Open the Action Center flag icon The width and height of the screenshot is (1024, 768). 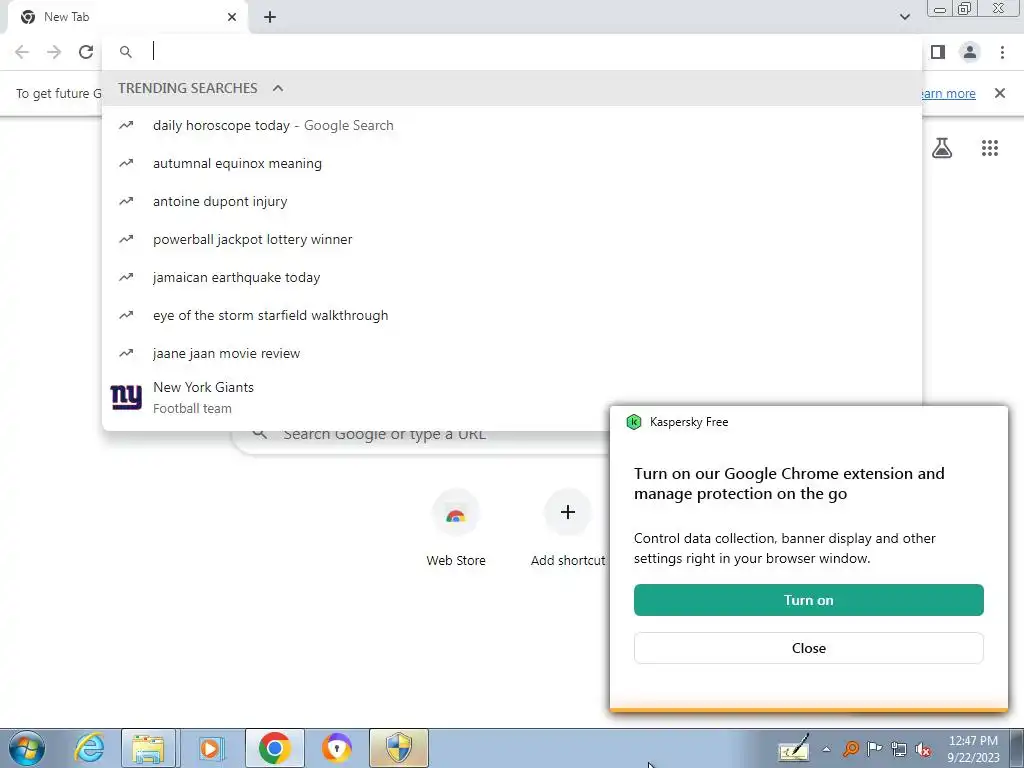(x=874, y=748)
